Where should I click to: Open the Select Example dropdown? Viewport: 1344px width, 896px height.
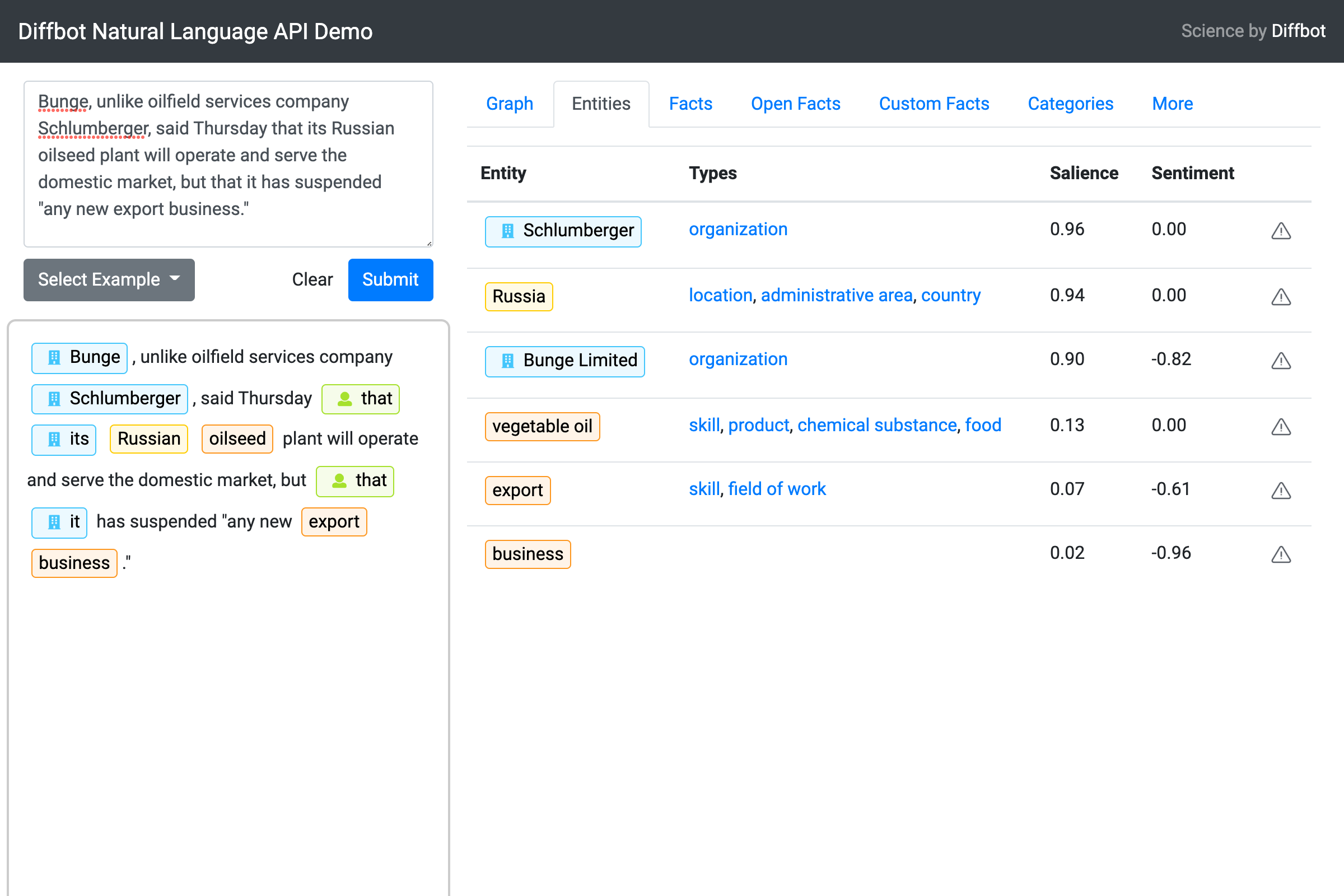tap(109, 280)
